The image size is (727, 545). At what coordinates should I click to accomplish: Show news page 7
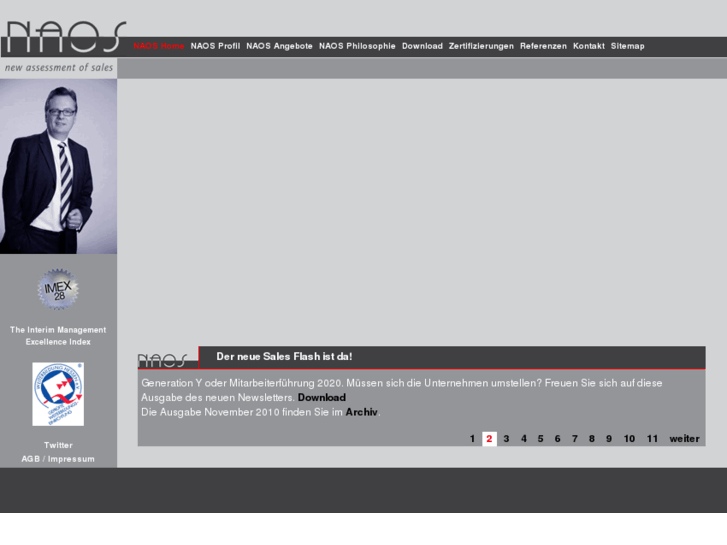click(574, 439)
